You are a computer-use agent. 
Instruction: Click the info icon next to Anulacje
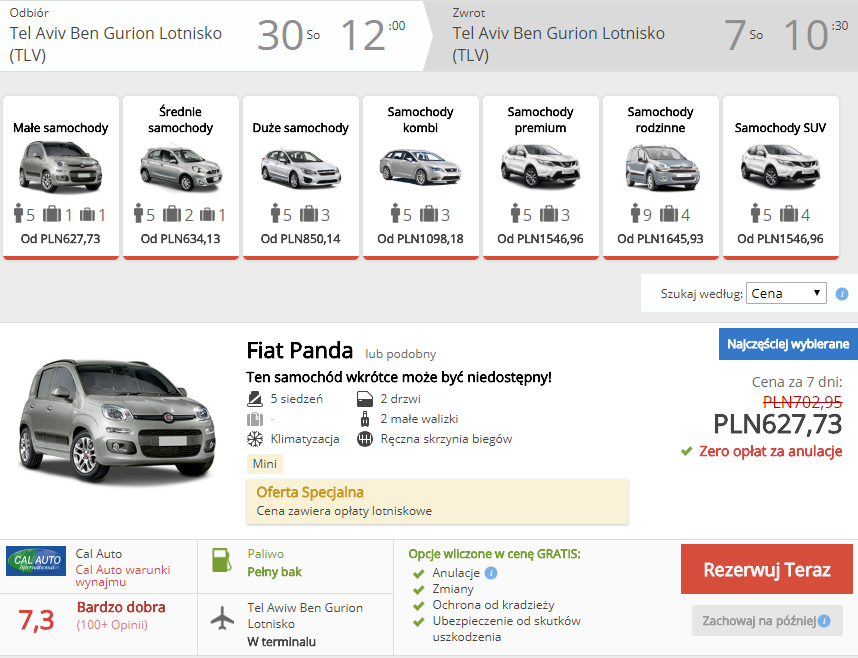[491, 573]
